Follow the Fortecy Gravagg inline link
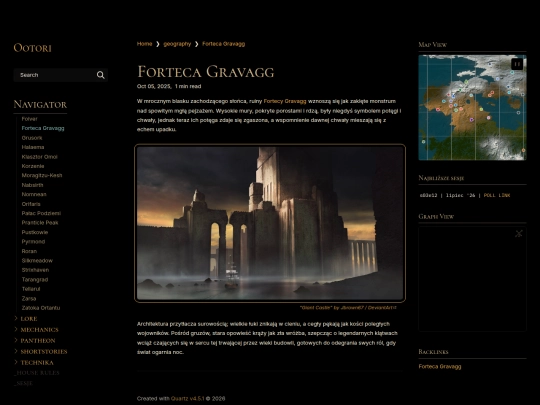Image resolution: width=540 pixels, height=405 pixels. tap(285, 101)
